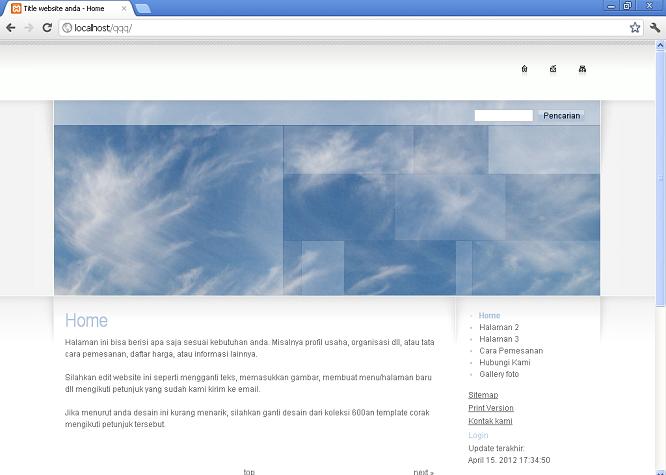Restore down the browser window
The width and height of the screenshot is (666, 475).
627,6
